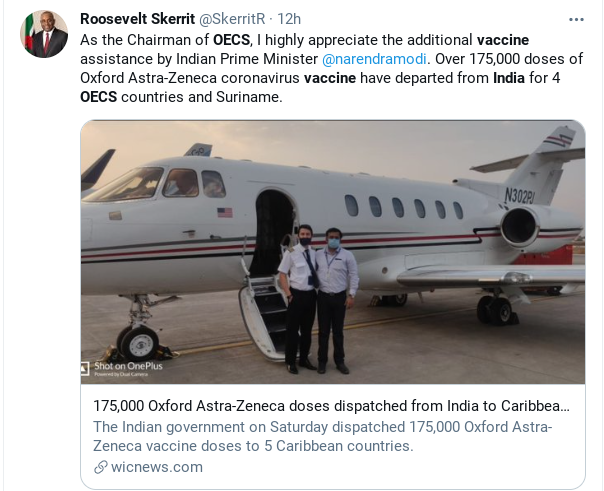The height and width of the screenshot is (491, 604).
Task: Click the card headline about 175,000 Oxford Astra-Zeneca doses
Action: point(332,408)
